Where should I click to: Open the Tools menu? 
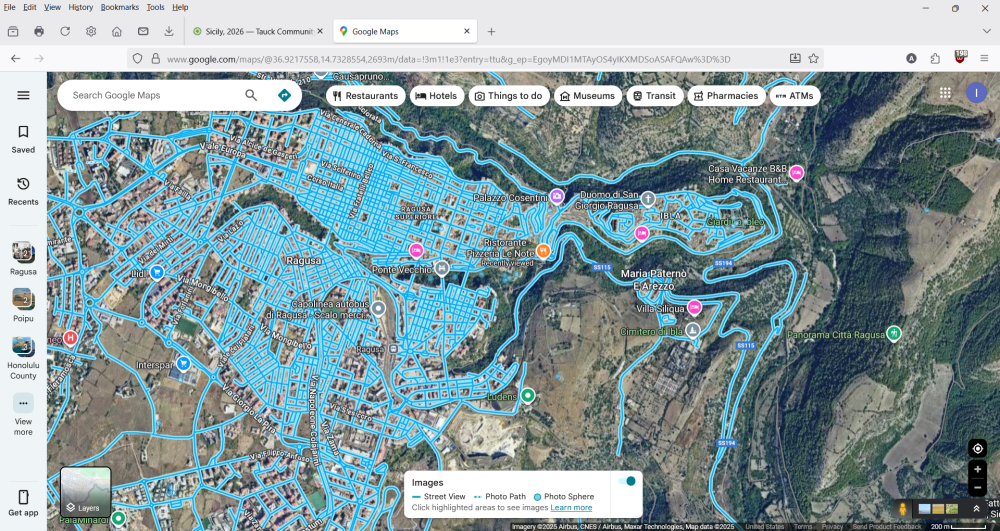point(155,7)
